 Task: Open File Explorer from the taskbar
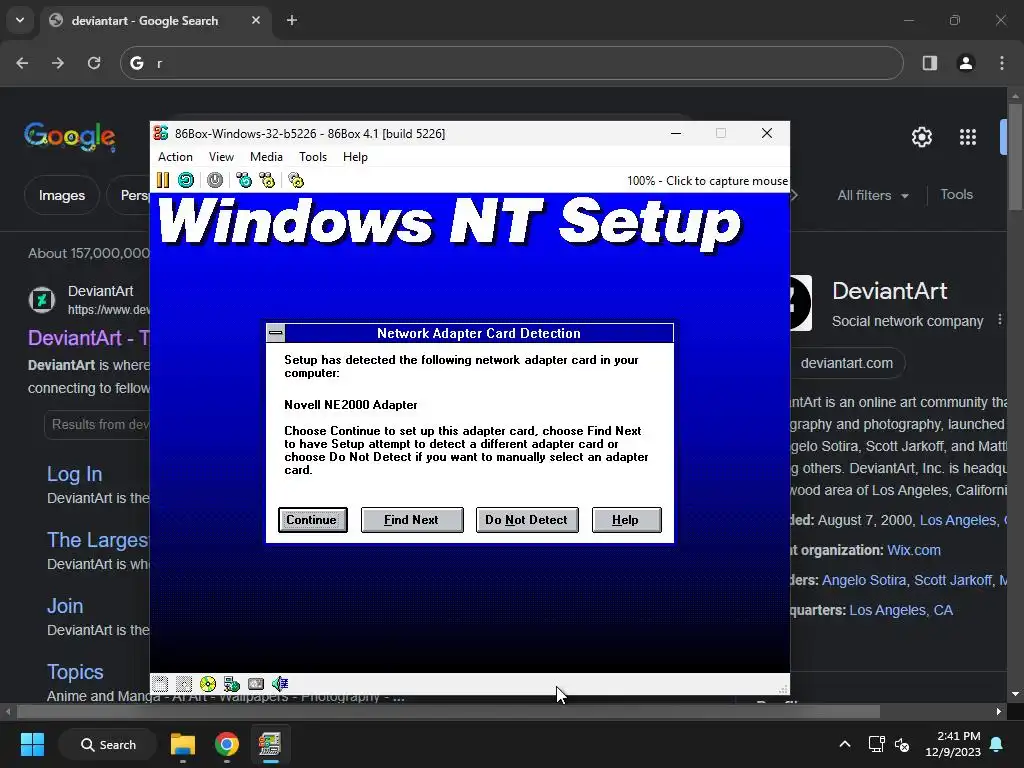tap(183, 744)
